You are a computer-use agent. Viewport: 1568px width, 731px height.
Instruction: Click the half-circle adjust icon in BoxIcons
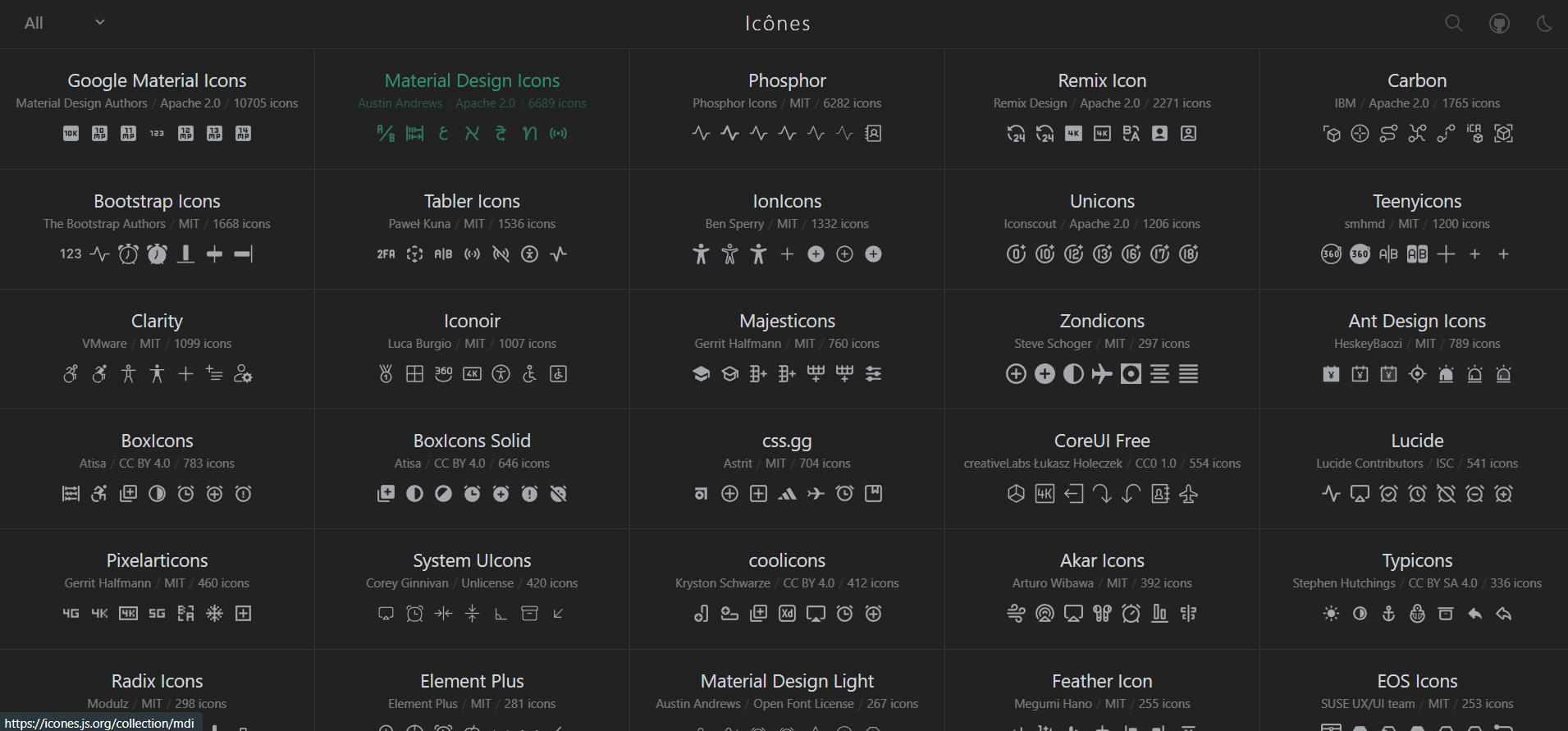pos(157,494)
